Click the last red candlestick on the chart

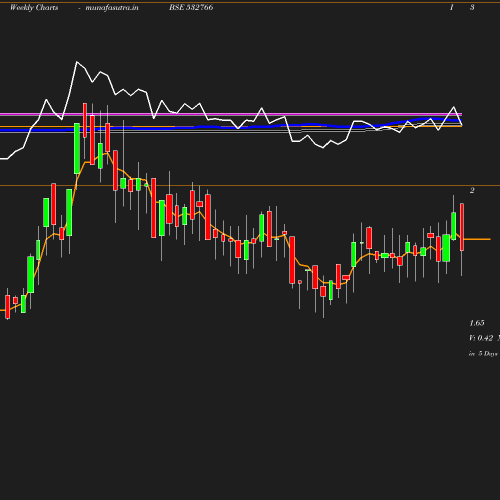point(462,227)
